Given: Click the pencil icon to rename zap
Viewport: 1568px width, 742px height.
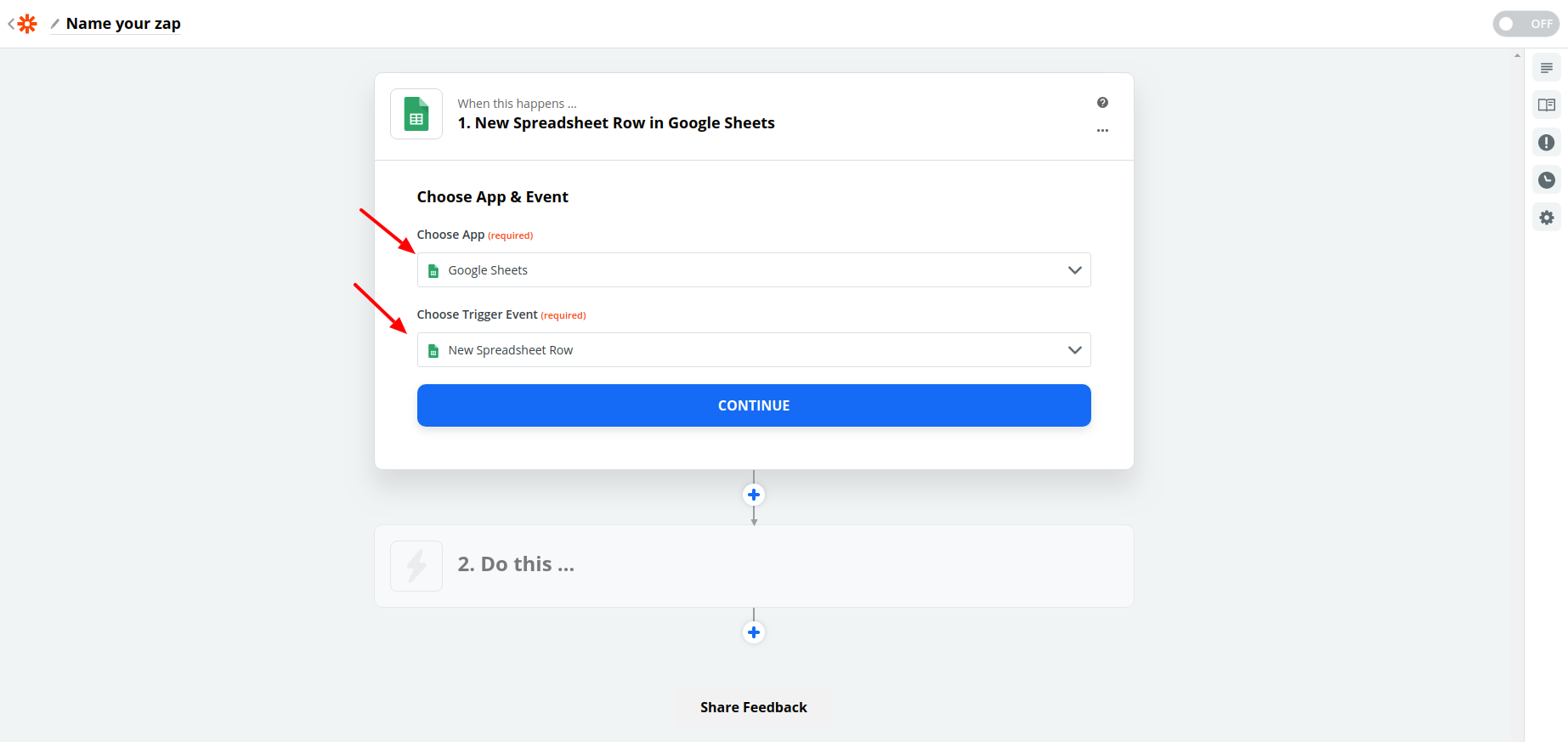Looking at the screenshot, I should [54, 24].
